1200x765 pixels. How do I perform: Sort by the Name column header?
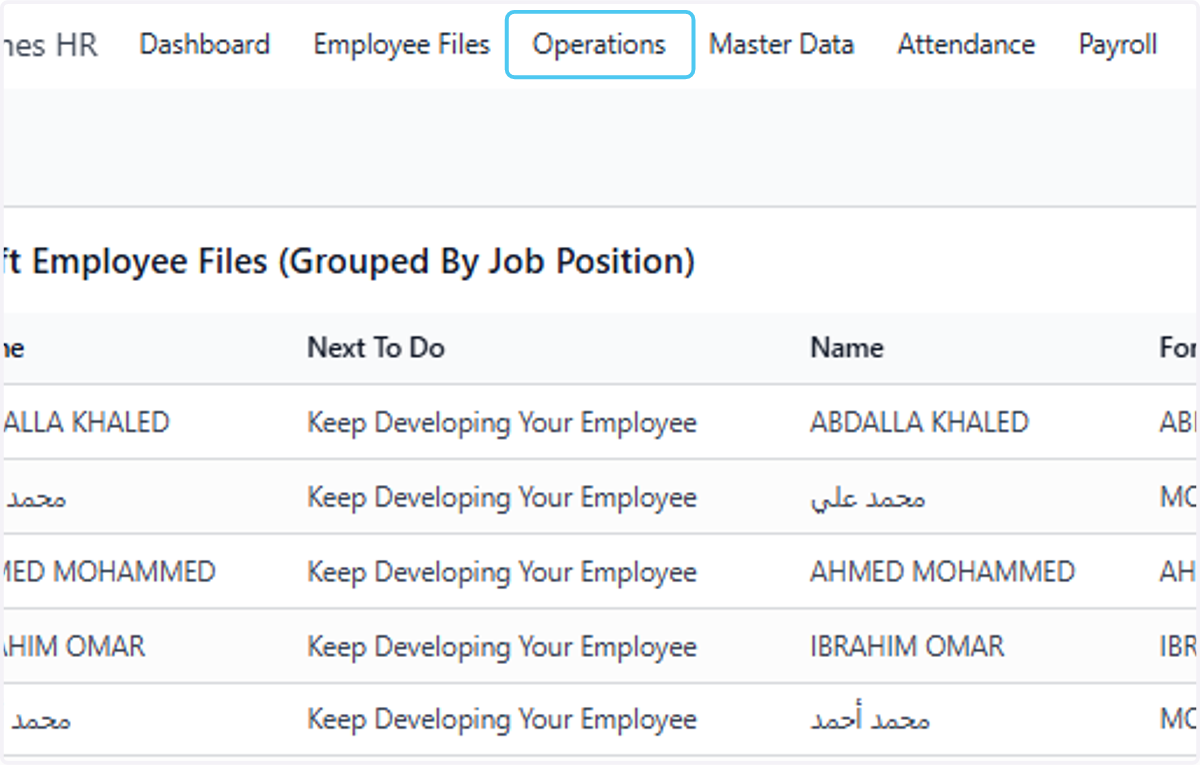847,348
